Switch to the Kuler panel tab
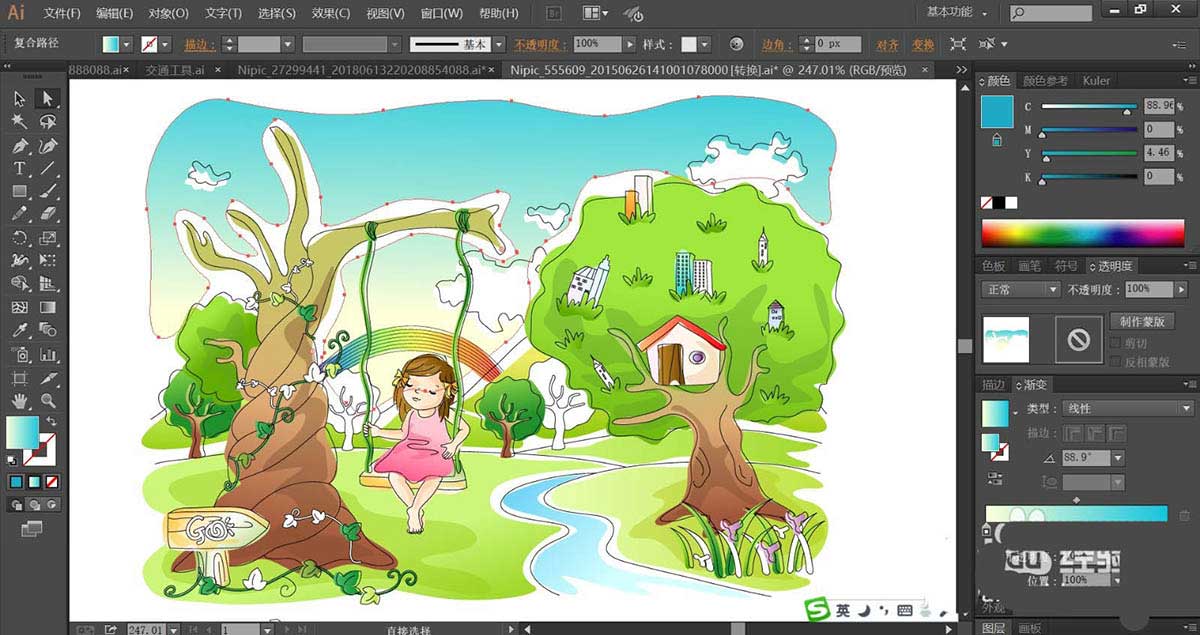1200x635 pixels. point(1096,80)
